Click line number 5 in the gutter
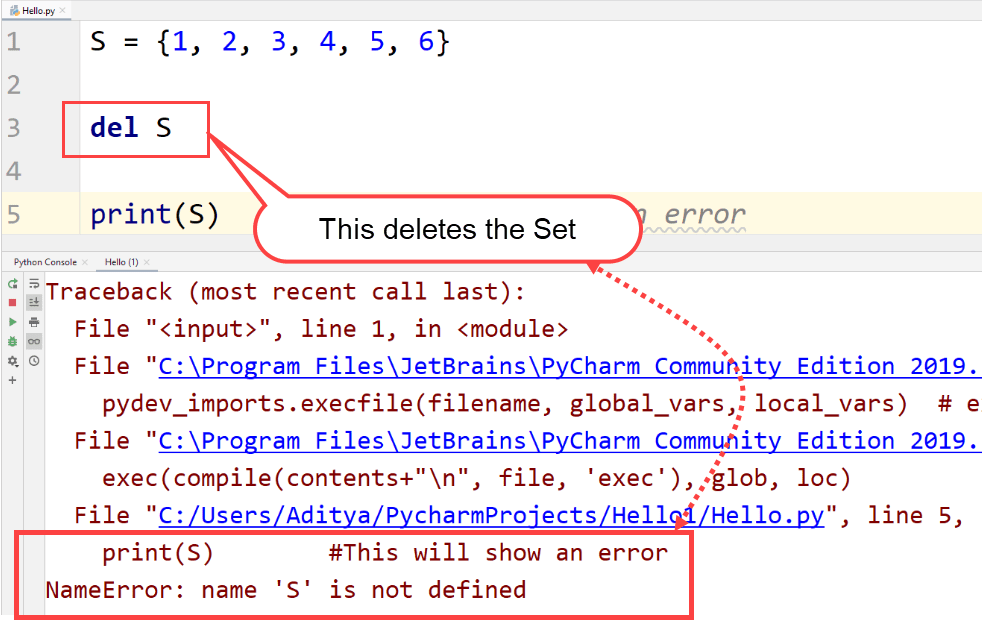The image size is (982, 641). coord(14,214)
